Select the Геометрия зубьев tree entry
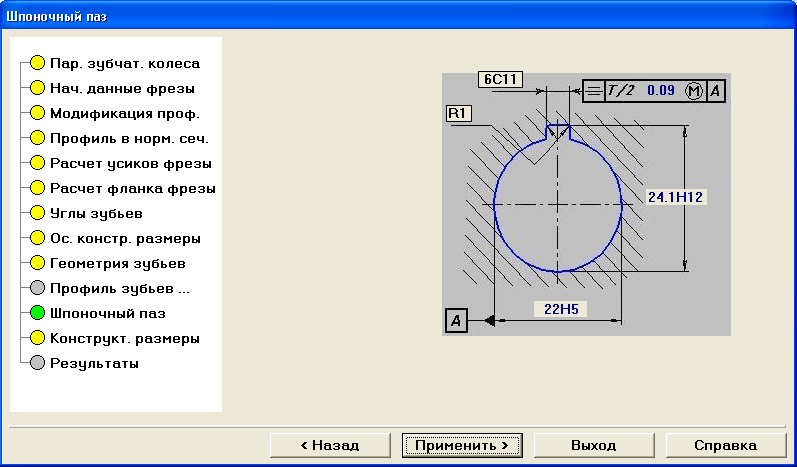 pos(117,264)
